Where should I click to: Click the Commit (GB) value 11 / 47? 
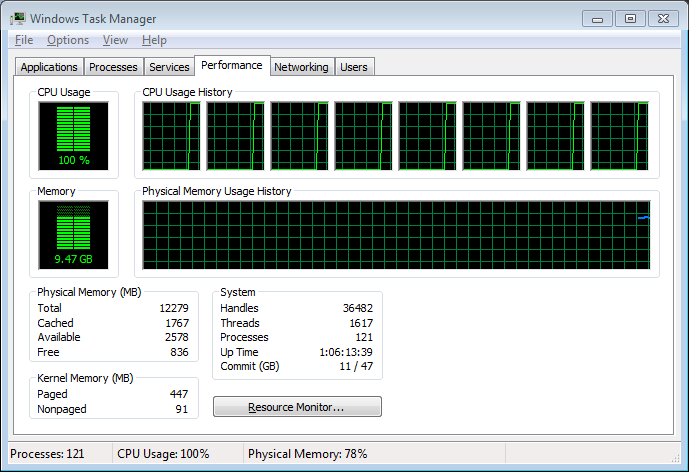(356, 366)
